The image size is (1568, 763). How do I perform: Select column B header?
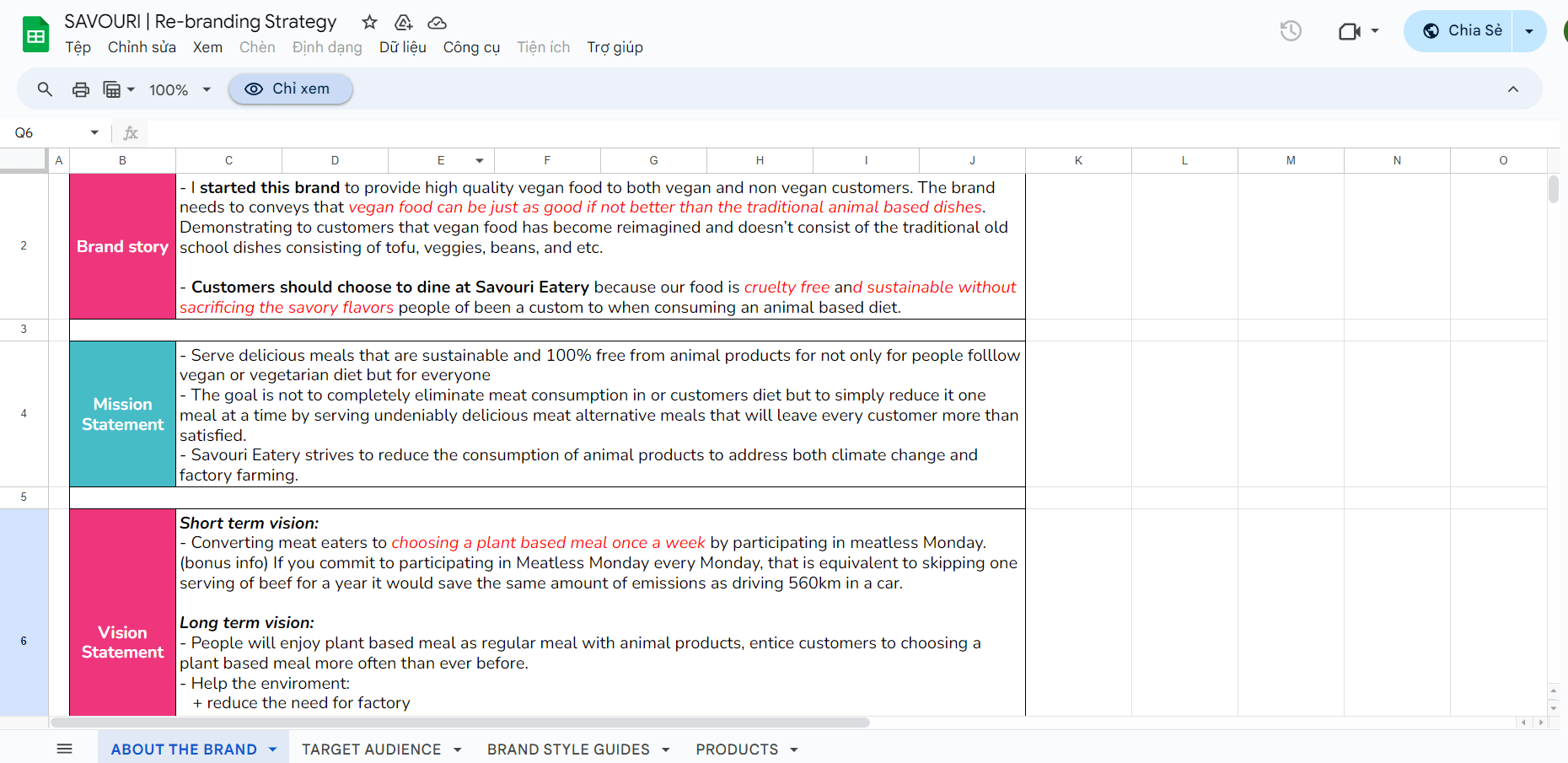click(122, 160)
